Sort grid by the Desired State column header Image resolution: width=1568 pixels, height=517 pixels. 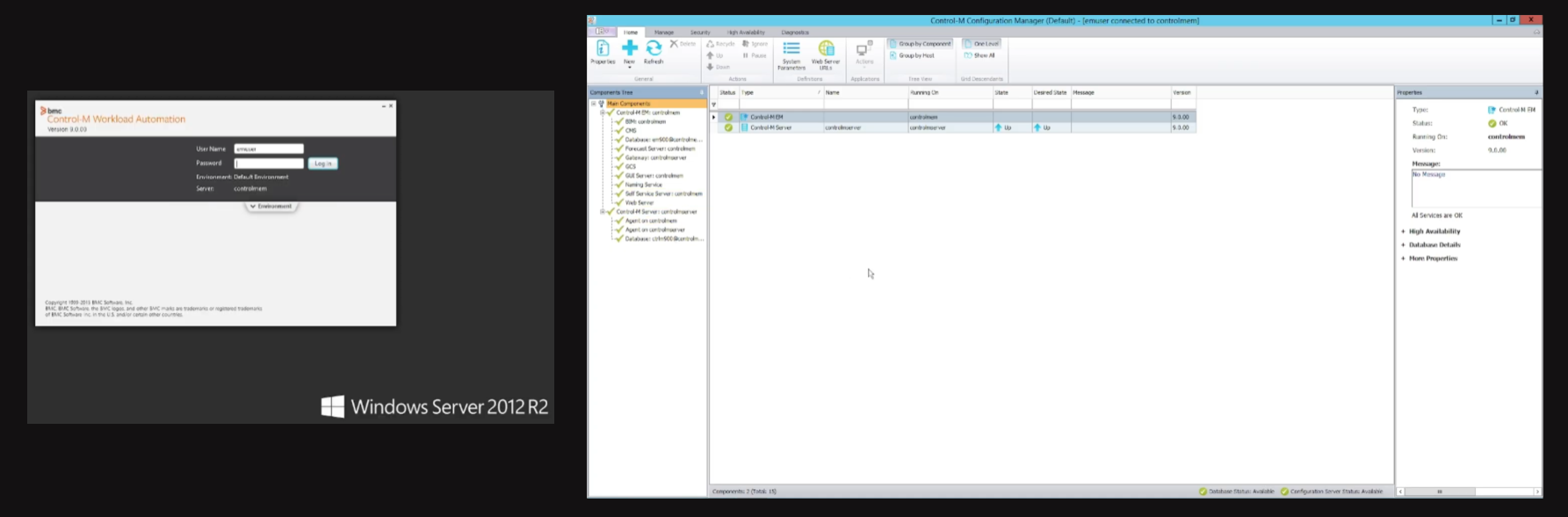pyautogui.click(x=1051, y=92)
